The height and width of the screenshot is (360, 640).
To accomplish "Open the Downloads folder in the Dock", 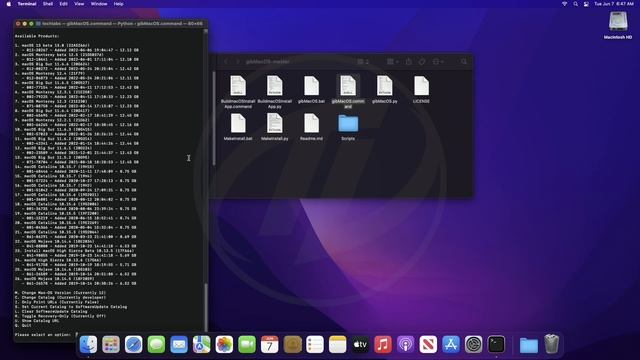I will [529, 345].
